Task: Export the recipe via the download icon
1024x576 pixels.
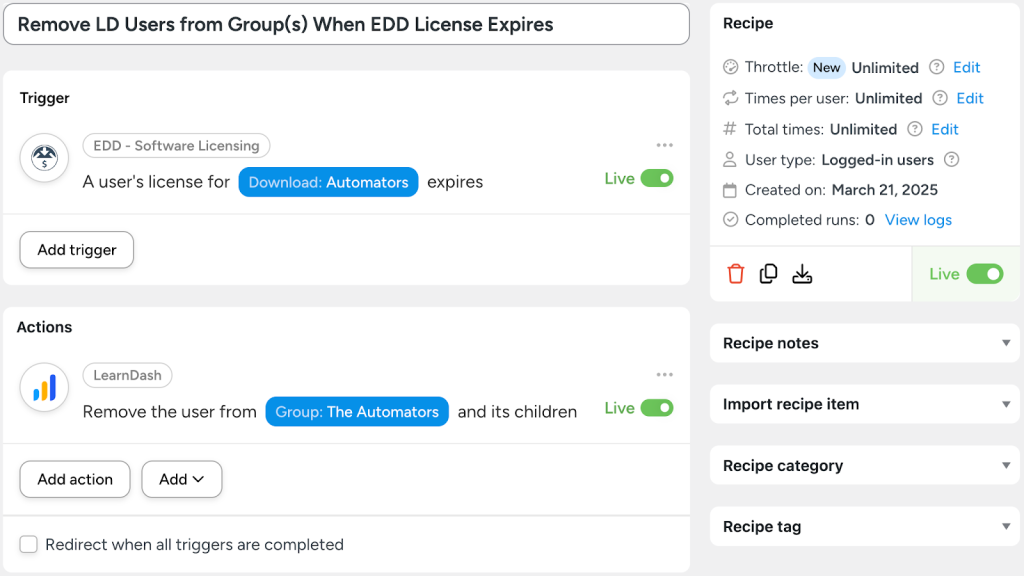Action: 802,272
